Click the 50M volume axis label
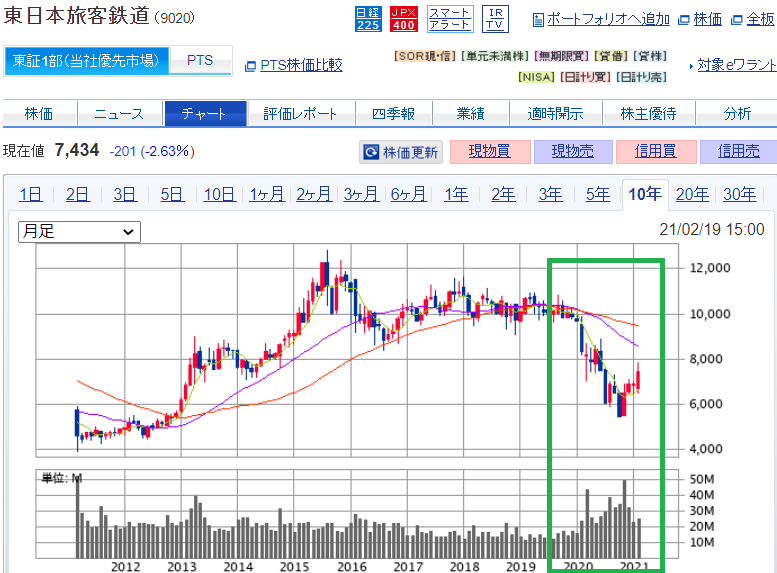The height and width of the screenshot is (573, 777). [702, 479]
